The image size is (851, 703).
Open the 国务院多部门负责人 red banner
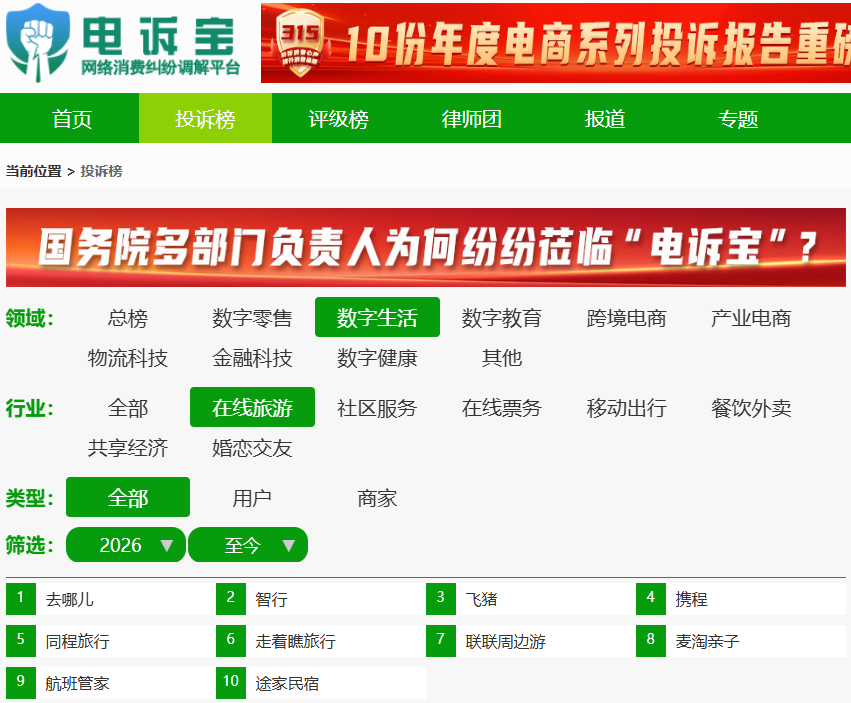[426, 247]
